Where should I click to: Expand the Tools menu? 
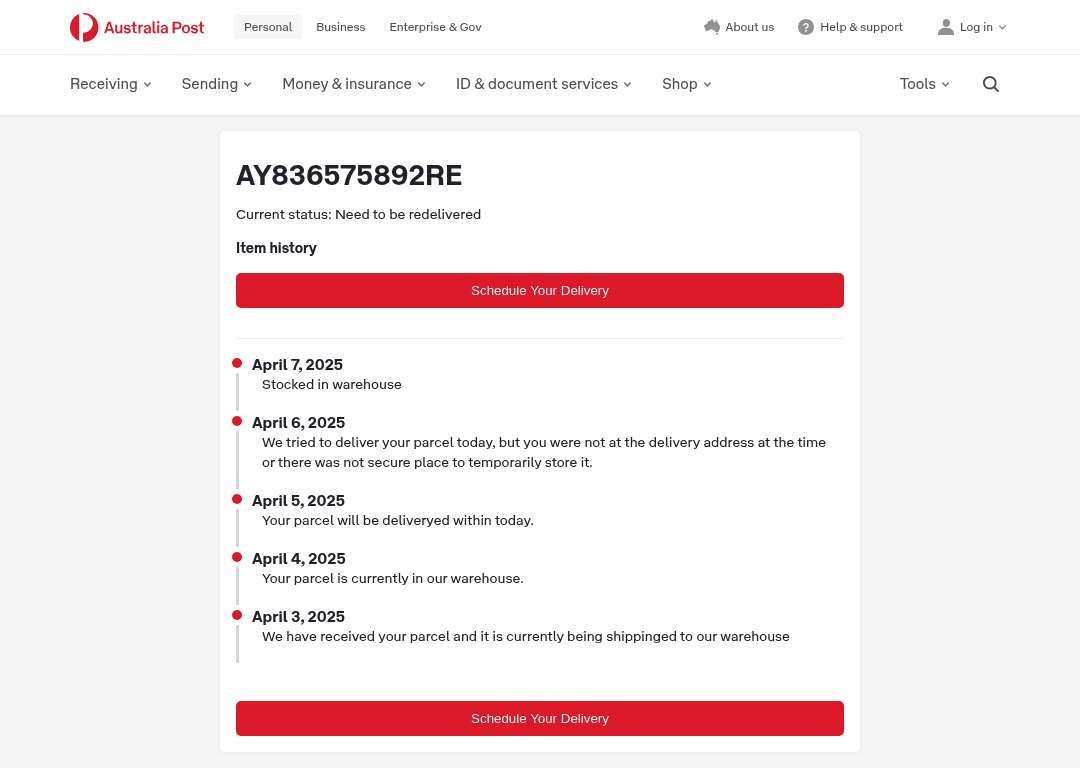click(924, 84)
